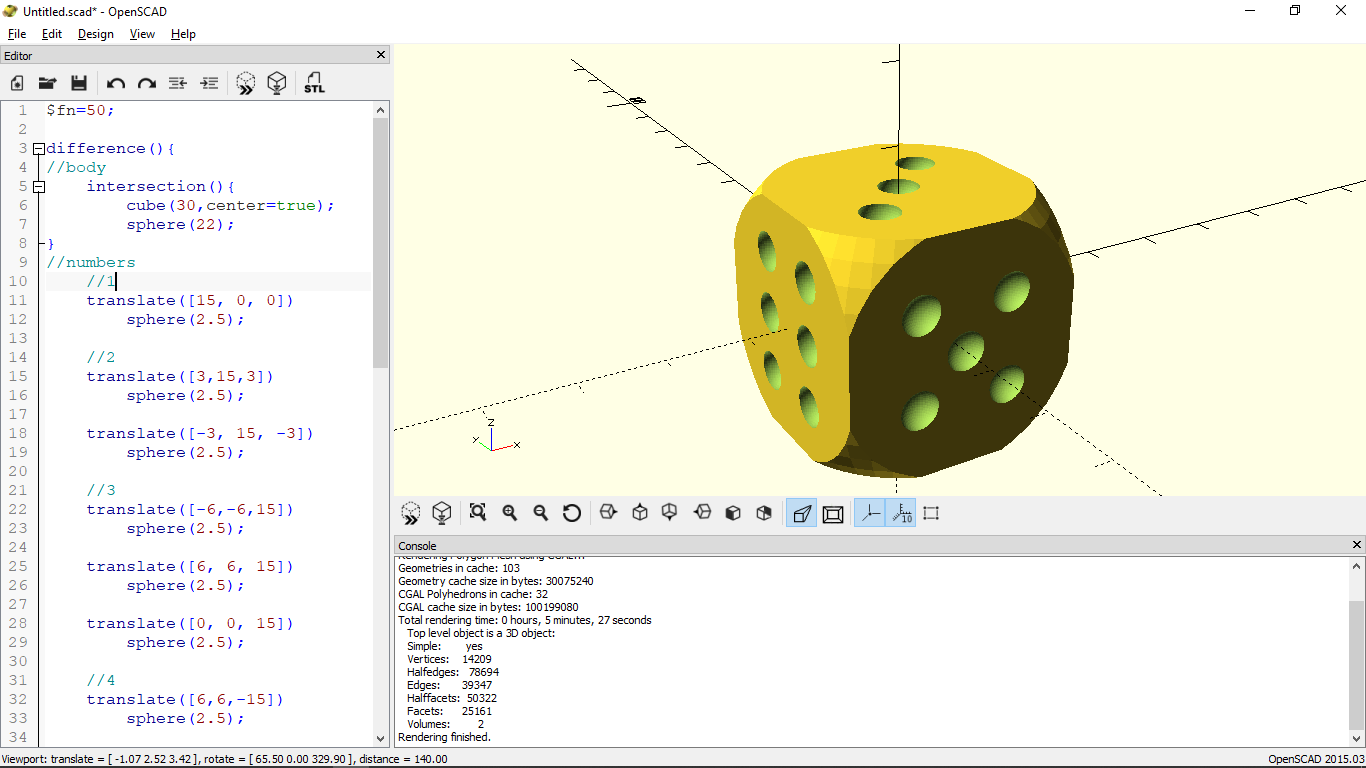Save the file using the floppy disk icon
1366x768 pixels.
click(79, 83)
